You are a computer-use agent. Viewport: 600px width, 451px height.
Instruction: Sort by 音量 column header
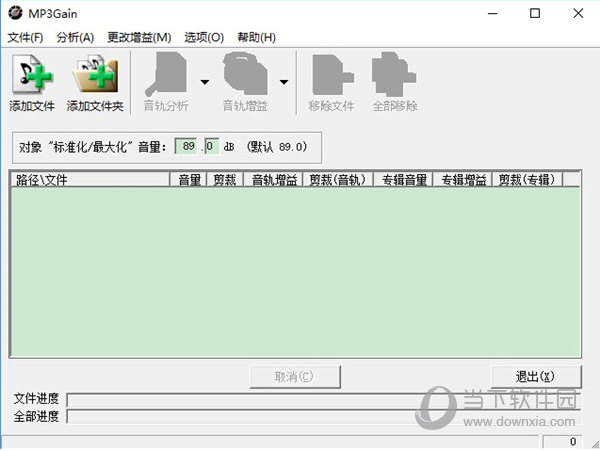(x=188, y=179)
